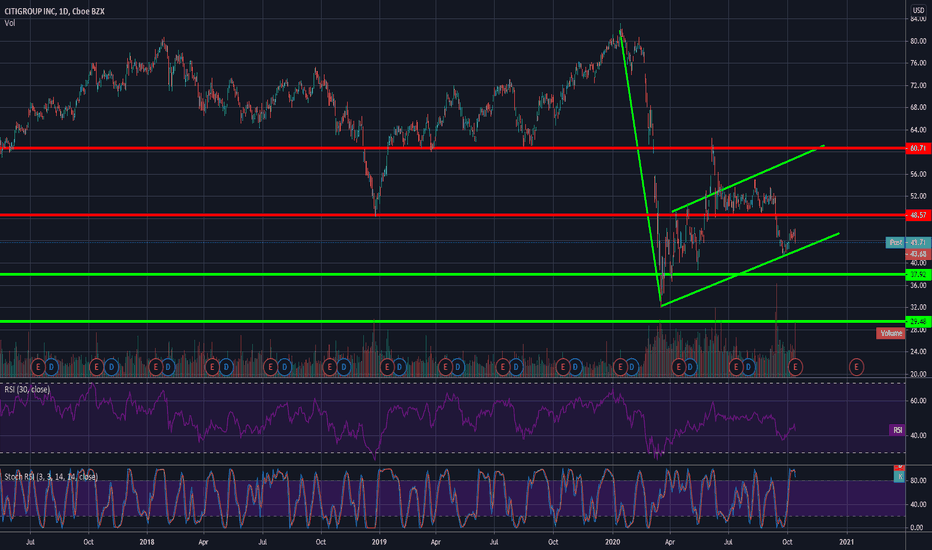The image size is (932, 550).
Task: Open the dividend D marker near April 2019
Action: point(458,367)
